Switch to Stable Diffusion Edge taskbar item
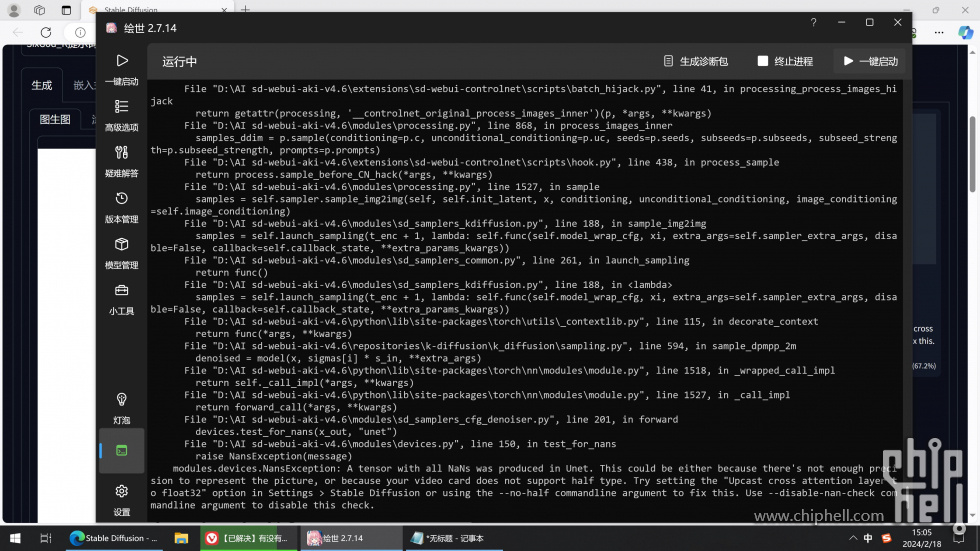 click(114, 538)
